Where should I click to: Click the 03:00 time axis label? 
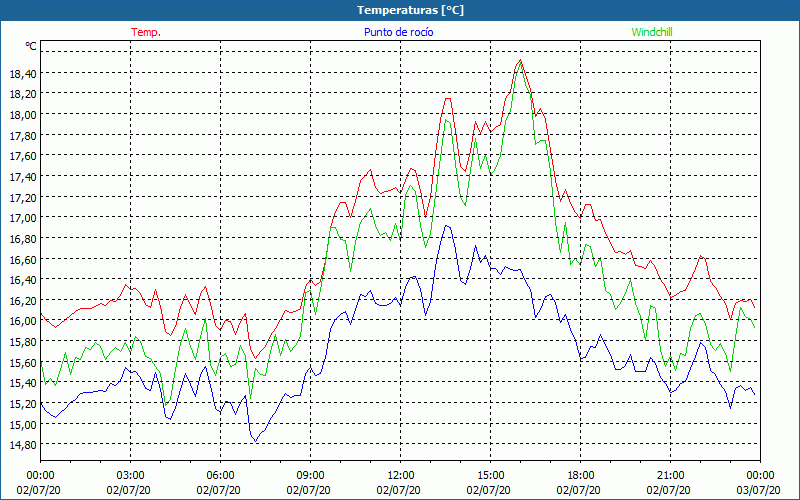pos(130,476)
